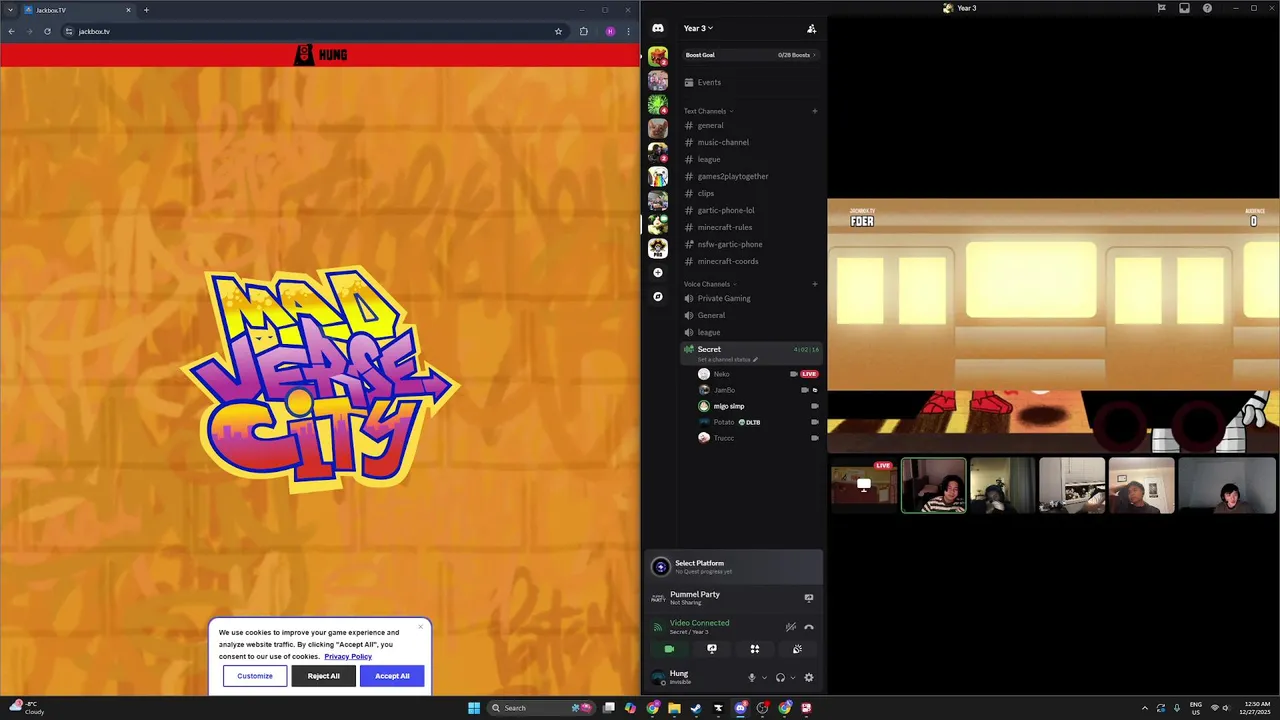This screenshot has width=1280, height=720.
Task: Bookmark this page star in Chrome
Action: (558, 31)
